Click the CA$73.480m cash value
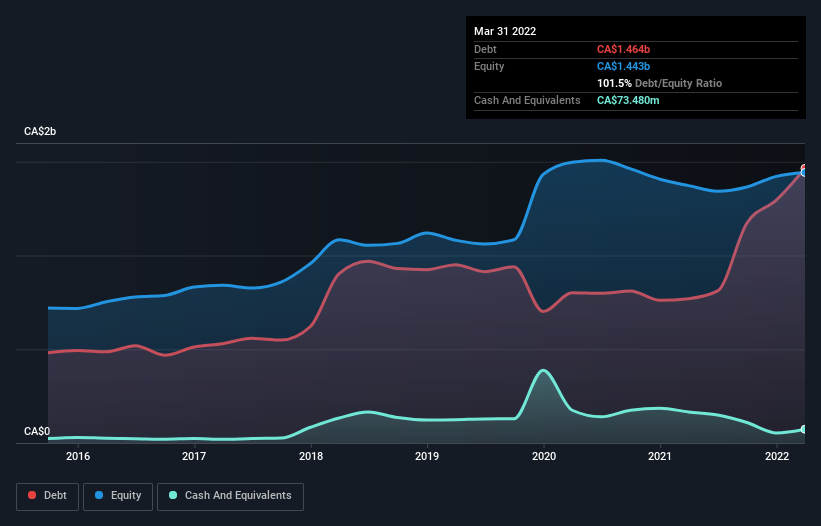The width and height of the screenshot is (821, 526). point(628,100)
